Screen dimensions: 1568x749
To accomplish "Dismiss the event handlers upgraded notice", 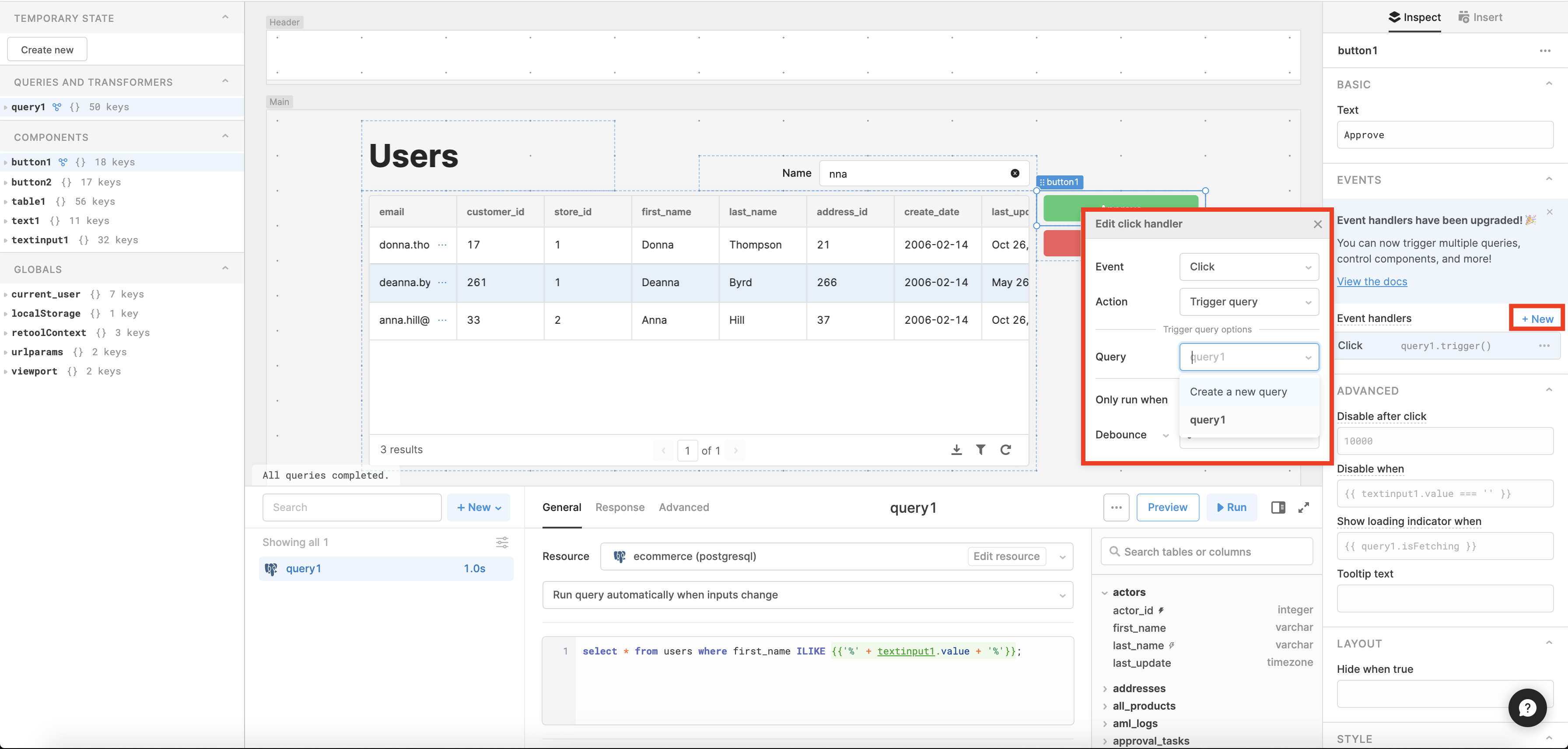I will click(1549, 212).
